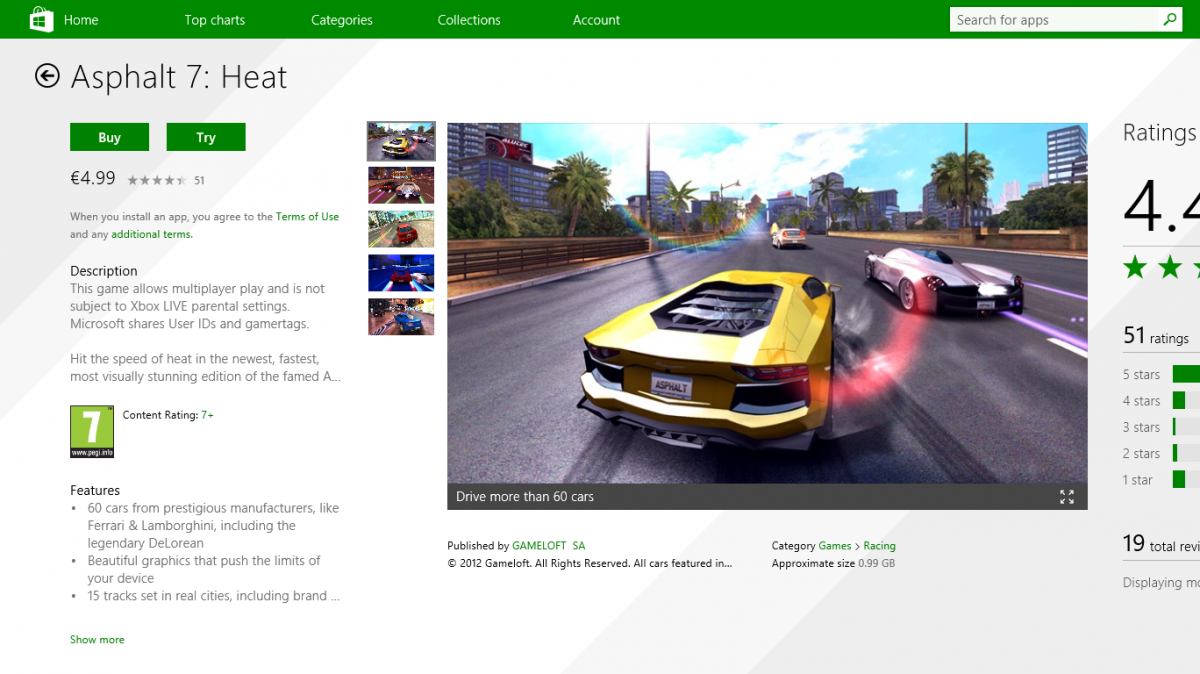The image size is (1200, 674).
Task: Click the 2 stars rating row
Action: 1161,453
